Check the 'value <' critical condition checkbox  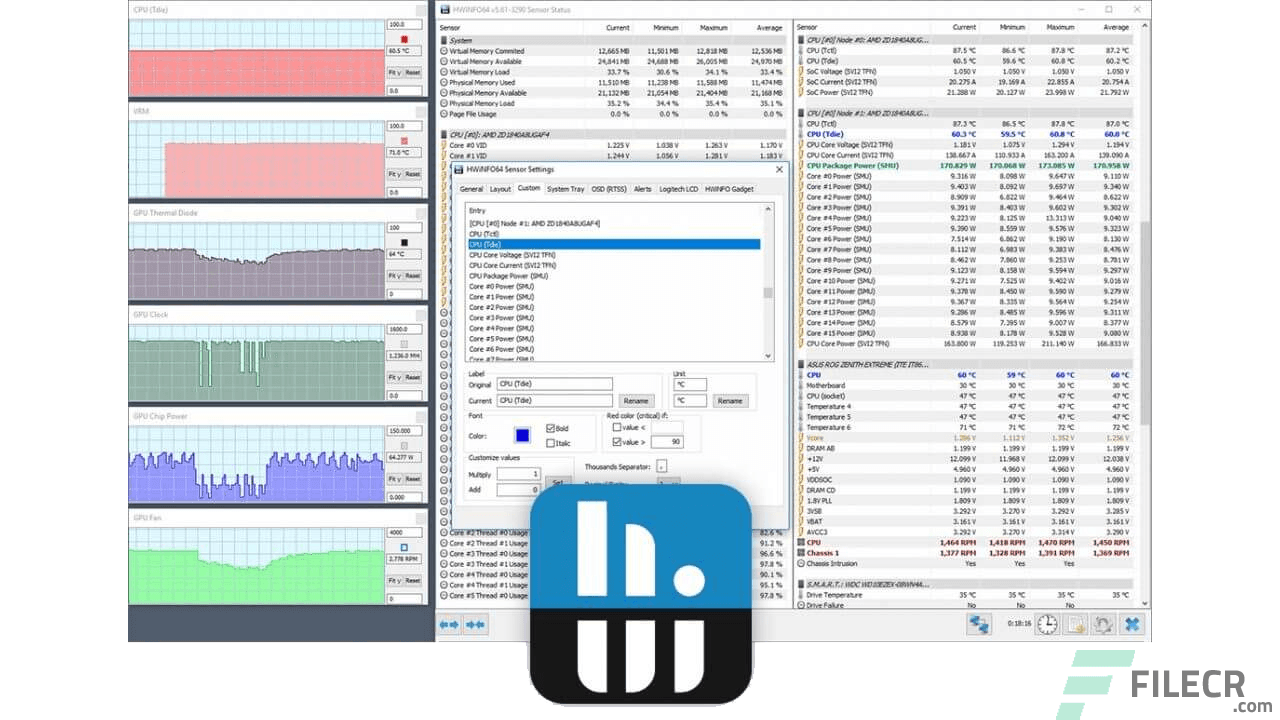click(617, 427)
